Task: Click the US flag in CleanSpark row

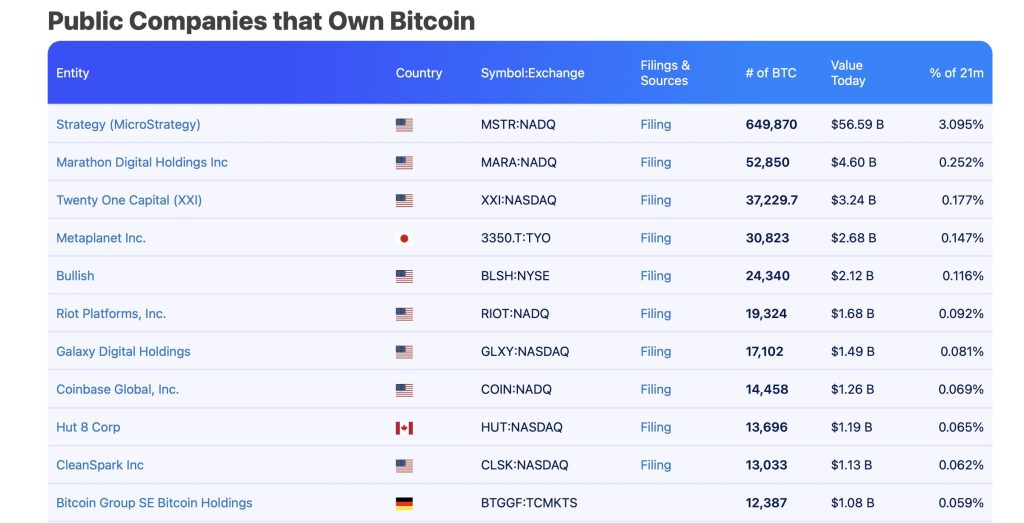Action: (404, 466)
